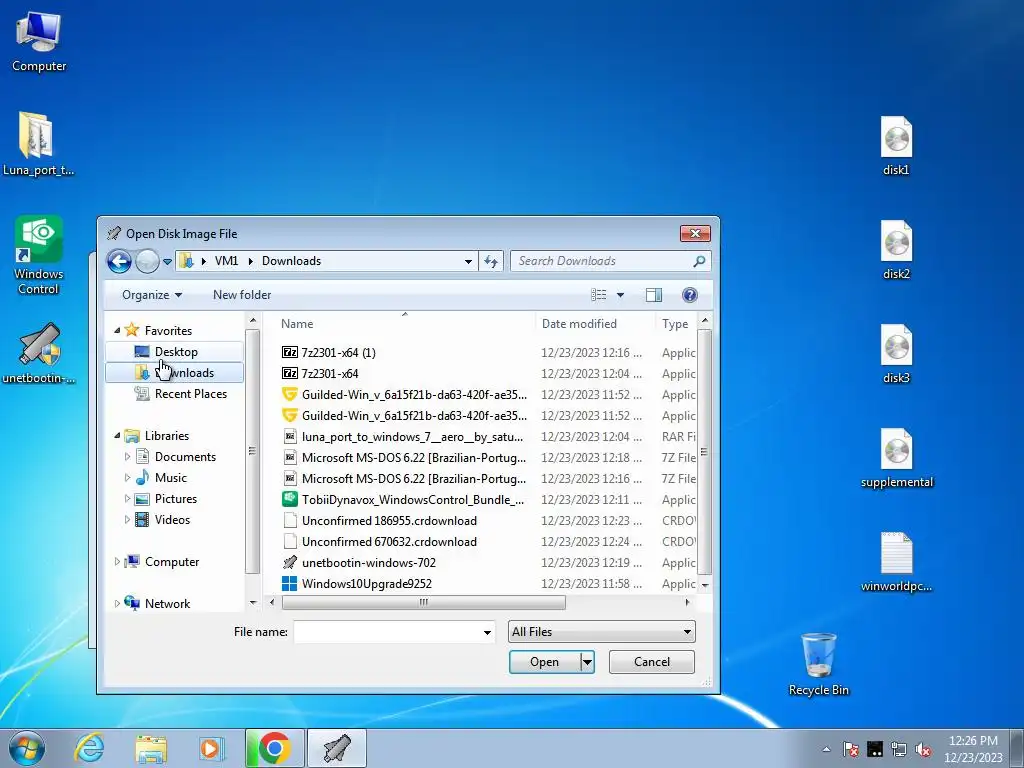Expand the Network tree node
Screen dimensions: 1024x768
(117, 603)
